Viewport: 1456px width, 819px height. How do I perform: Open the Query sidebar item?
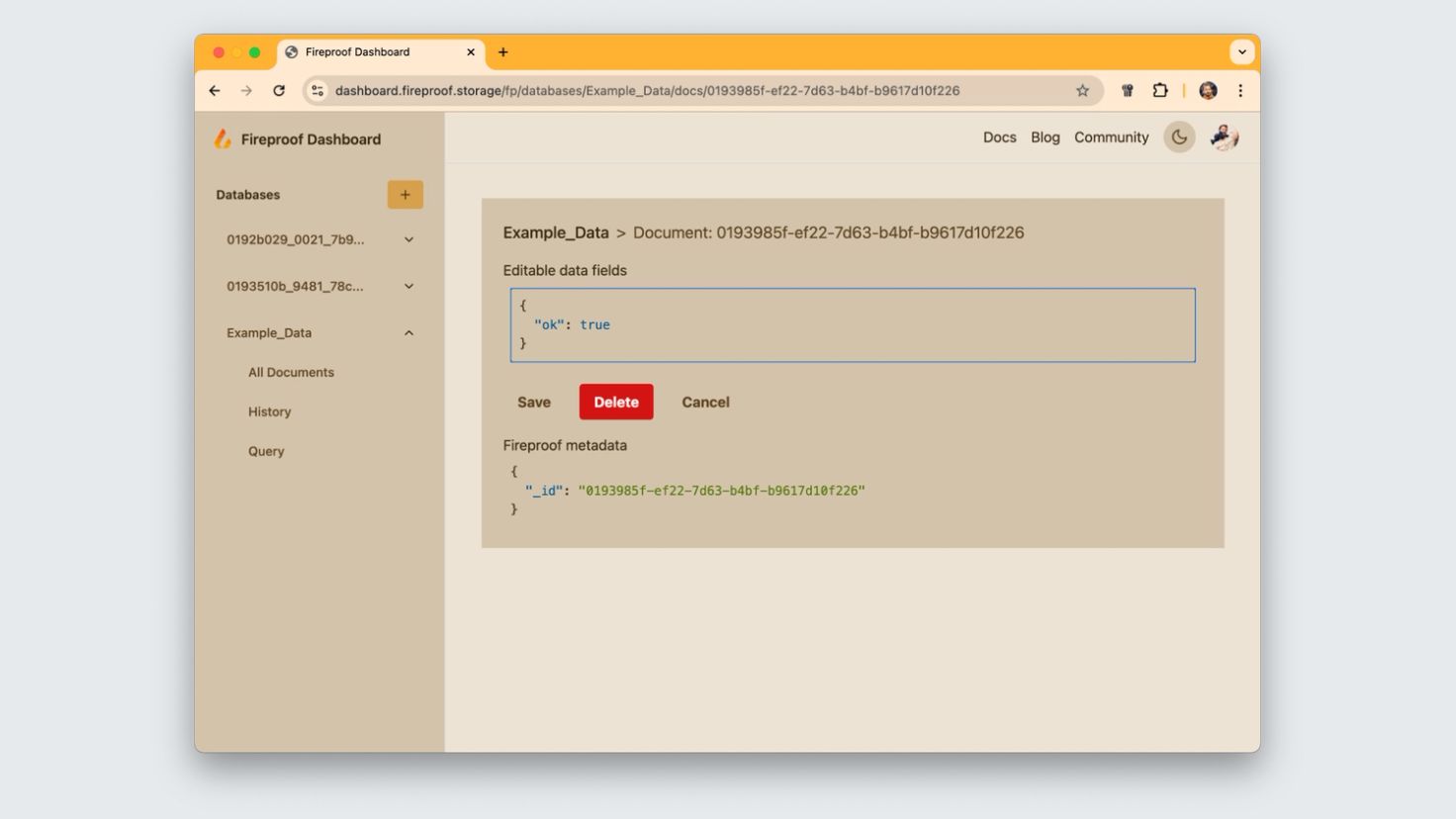266,451
